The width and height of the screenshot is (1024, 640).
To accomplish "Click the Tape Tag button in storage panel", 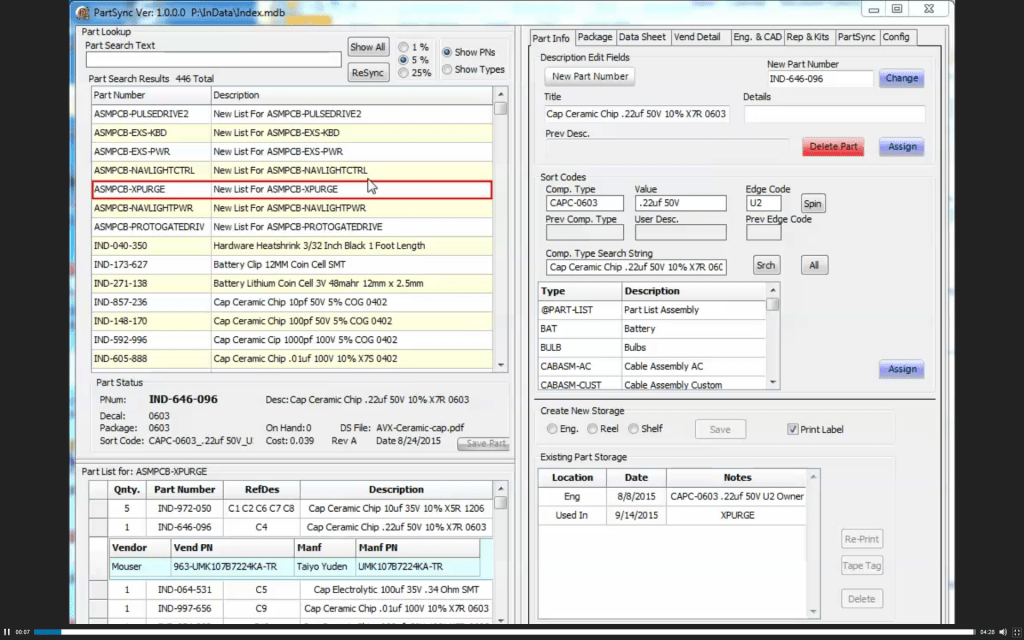I will 861,565.
